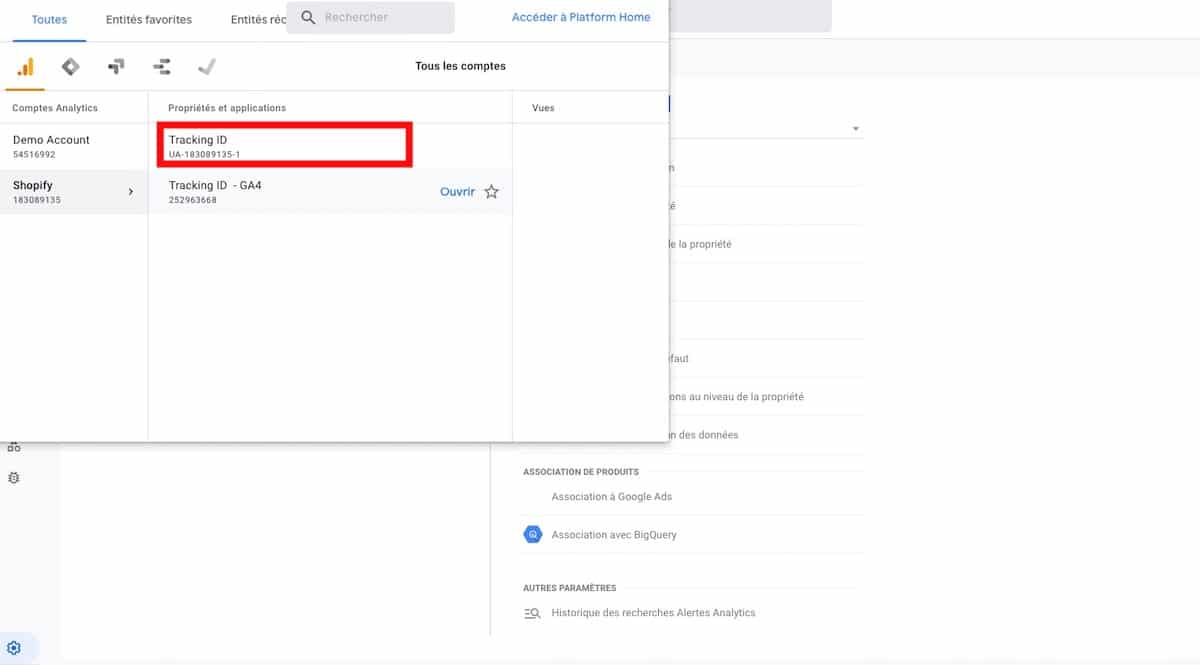The image size is (1200, 665).
Task: Open the property selector dropdown arrow
Action: [x=856, y=129]
